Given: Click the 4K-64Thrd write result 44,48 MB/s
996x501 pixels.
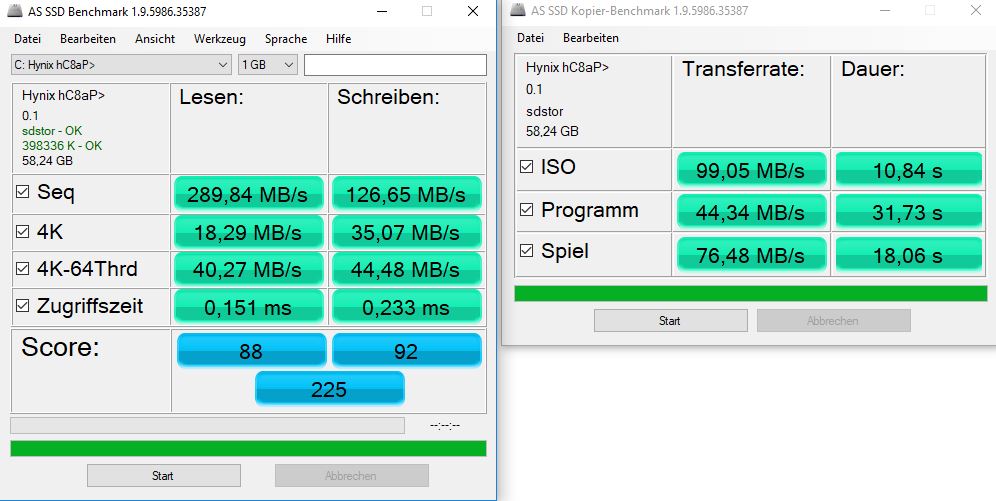Looking at the screenshot, I should (x=407, y=269).
